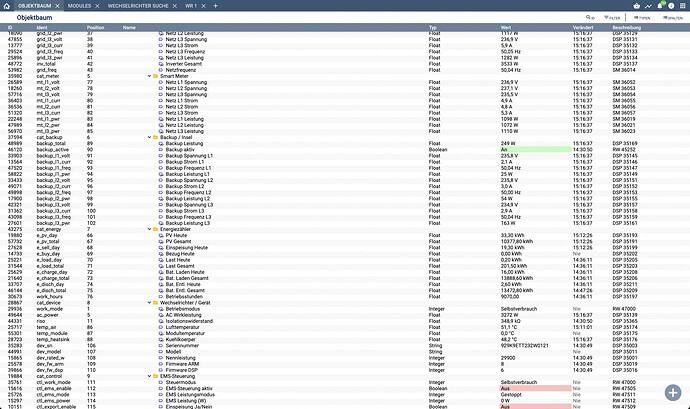690x409 pixels.
Task: Sort by the Name column header
Action: pos(129,27)
